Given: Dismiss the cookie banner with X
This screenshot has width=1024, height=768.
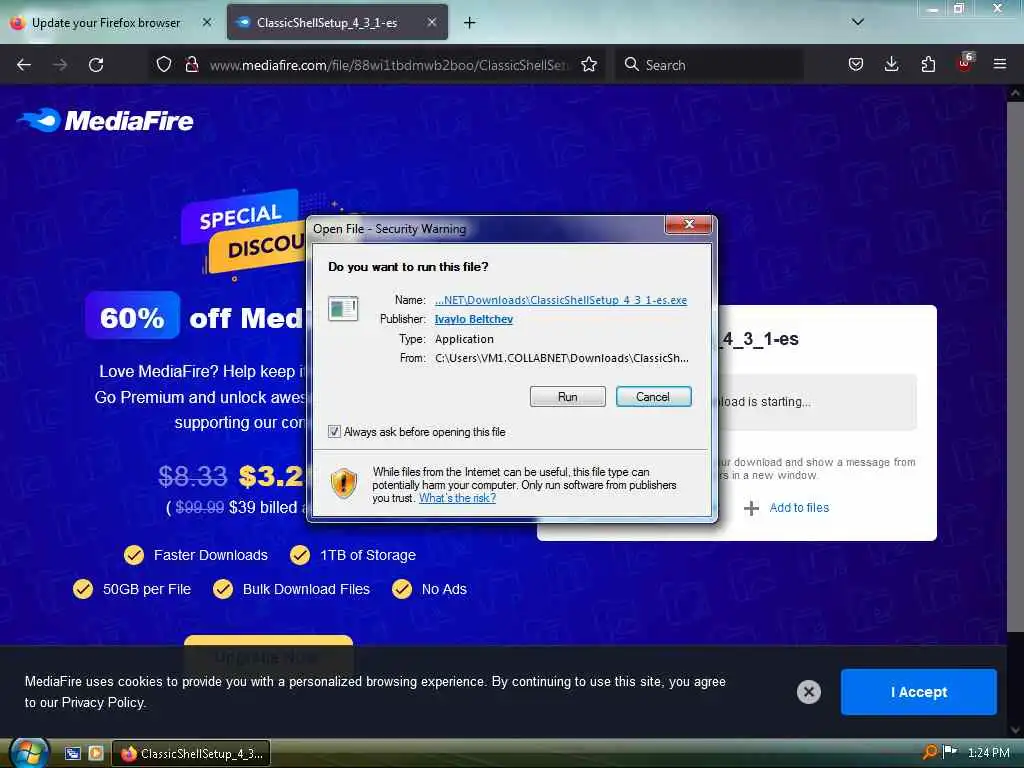Looking at the screenshot, I should 808,692.
